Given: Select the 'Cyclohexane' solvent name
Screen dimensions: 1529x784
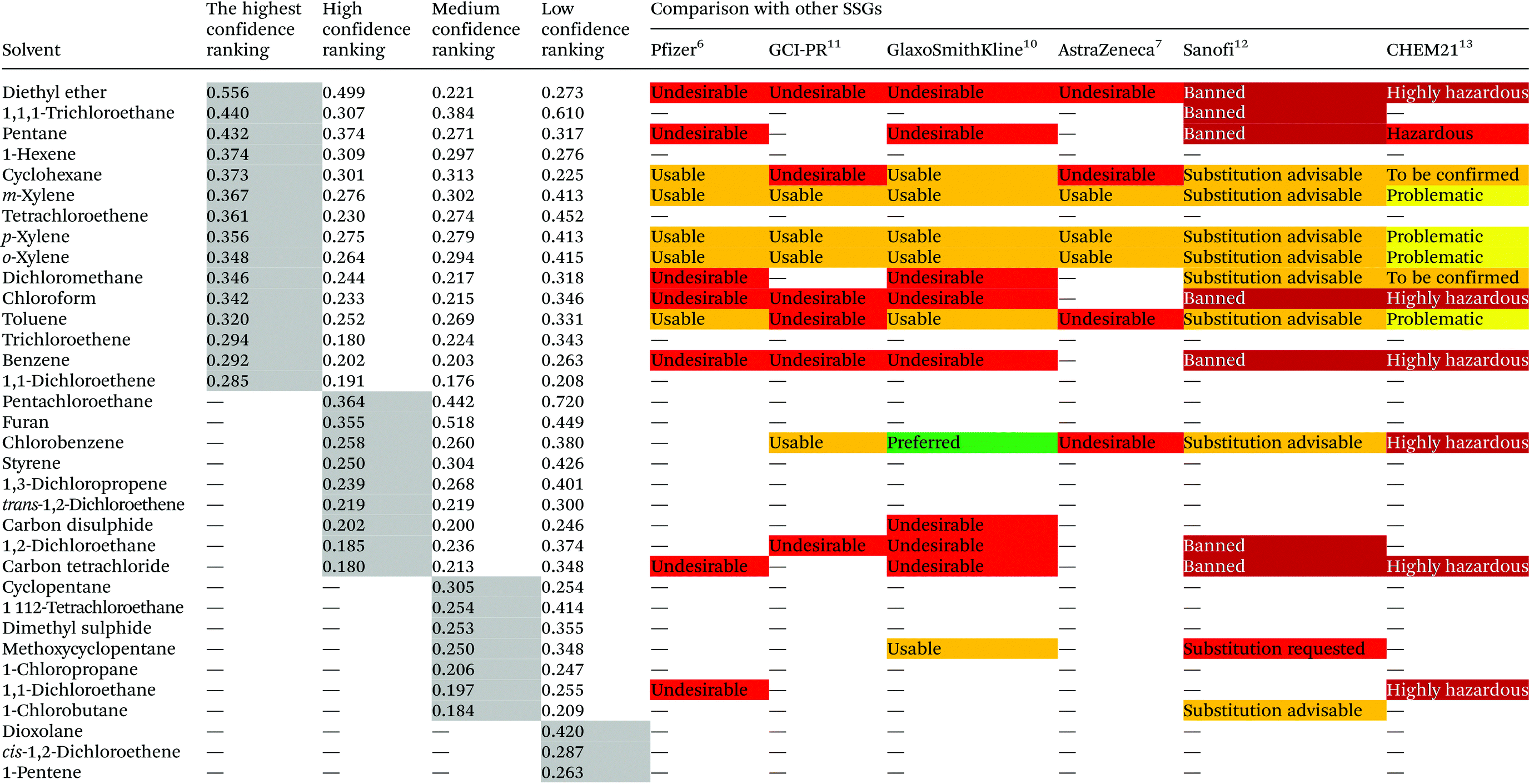Looking at the screenshot, I should [52, 175].
